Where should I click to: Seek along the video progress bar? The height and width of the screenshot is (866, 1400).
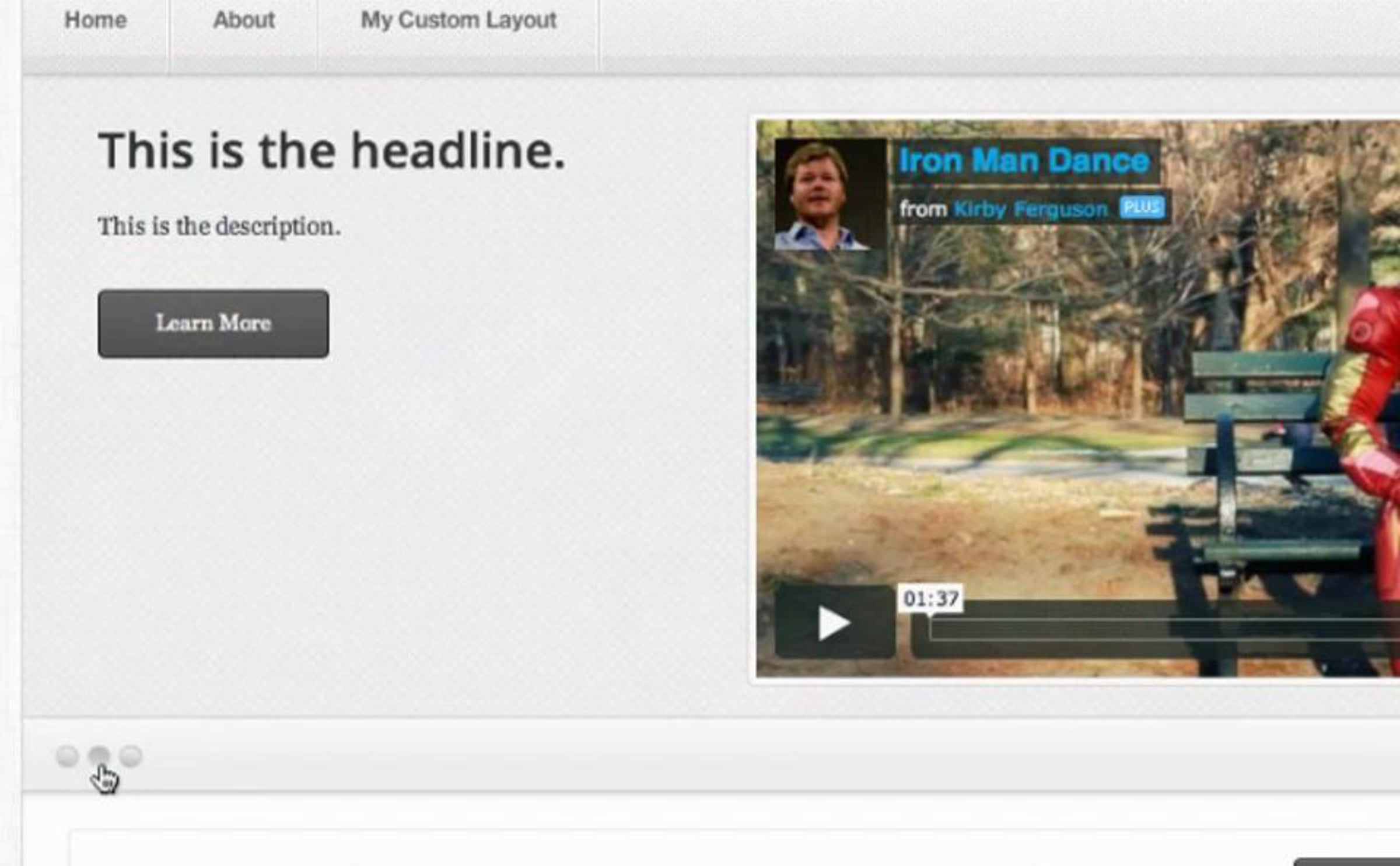1164,630
